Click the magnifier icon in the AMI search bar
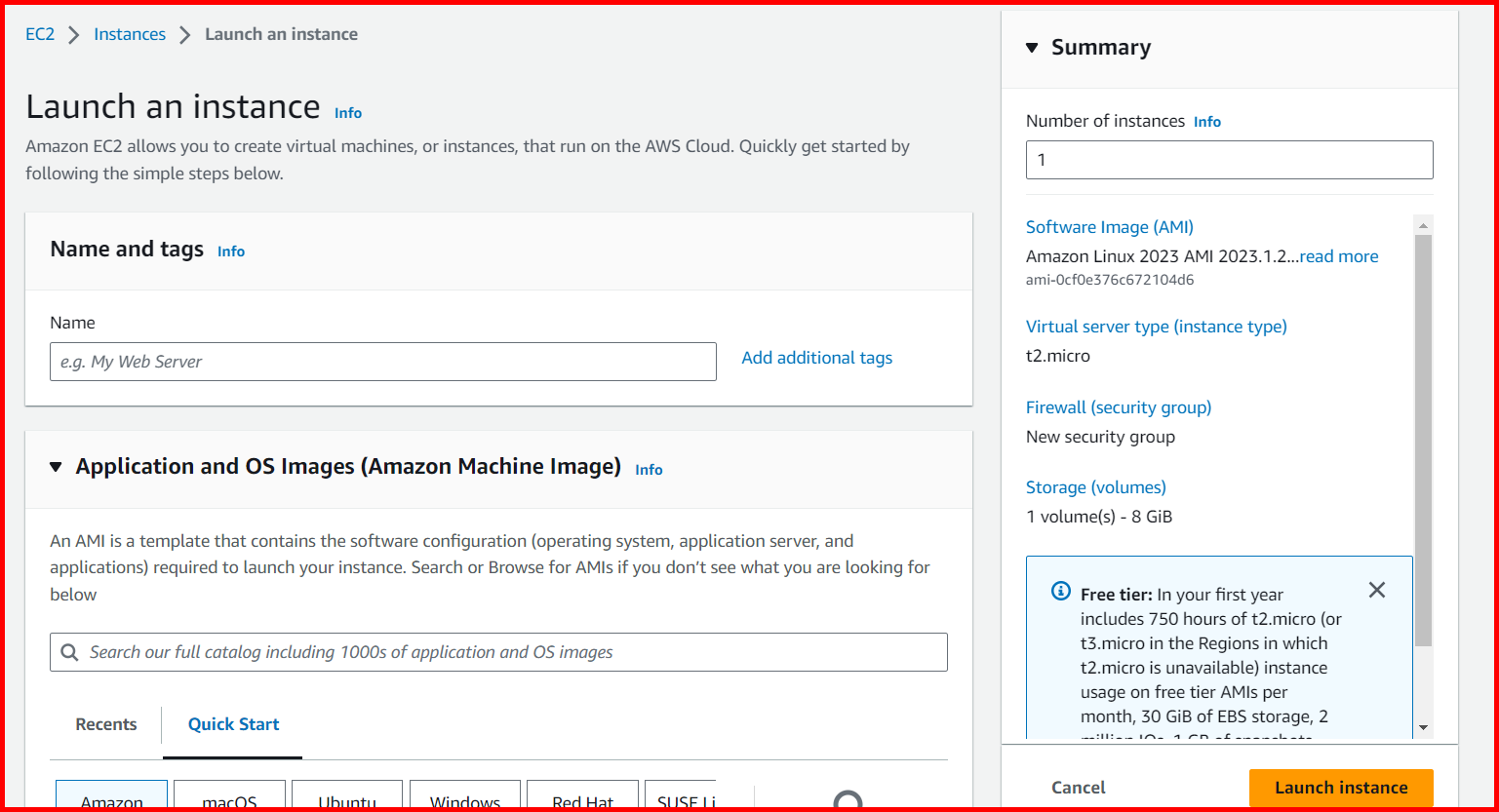This screenshot has width=1499, height=812. point(68,651)
